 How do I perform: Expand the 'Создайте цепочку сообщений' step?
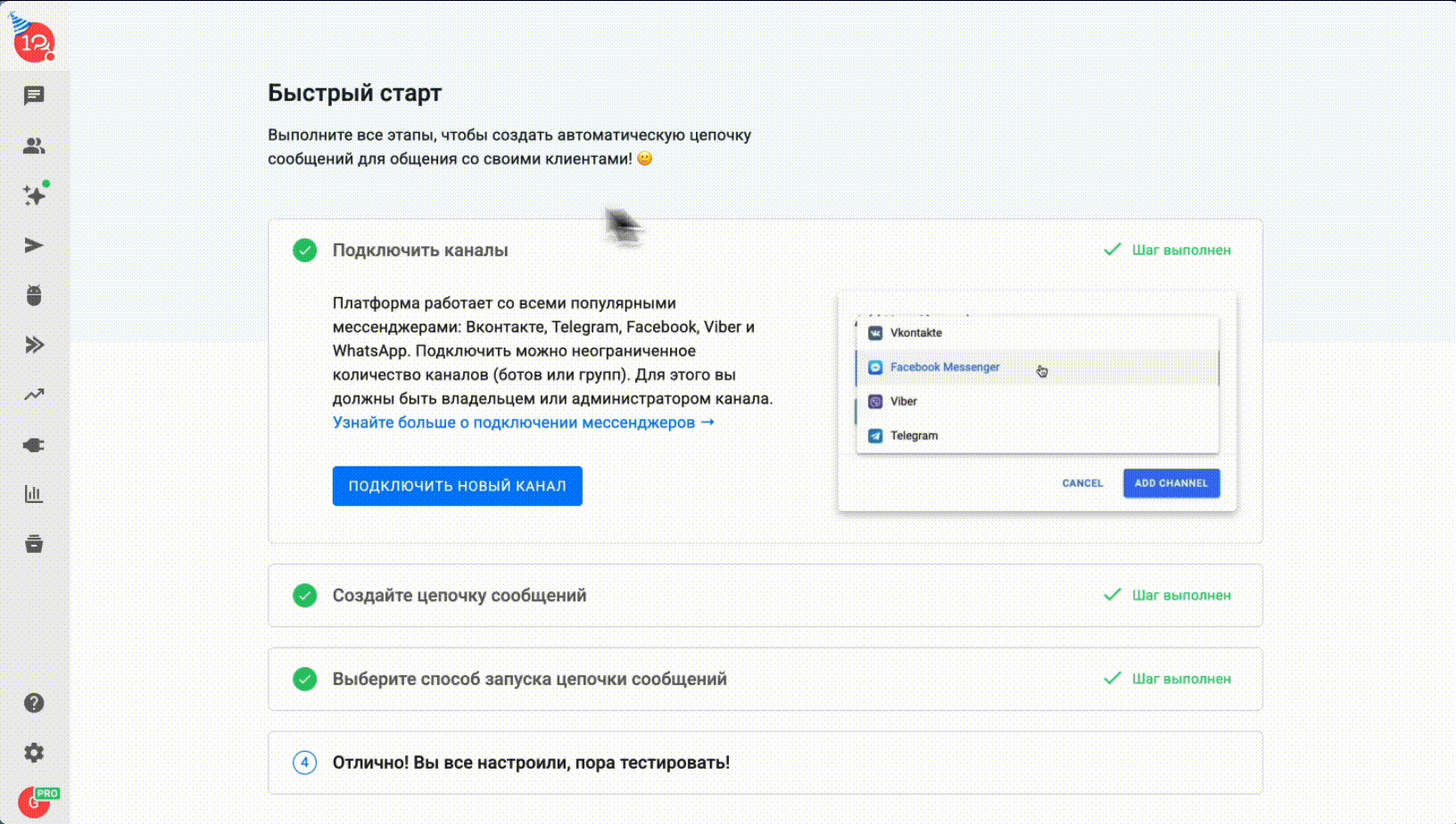point(459,596)
